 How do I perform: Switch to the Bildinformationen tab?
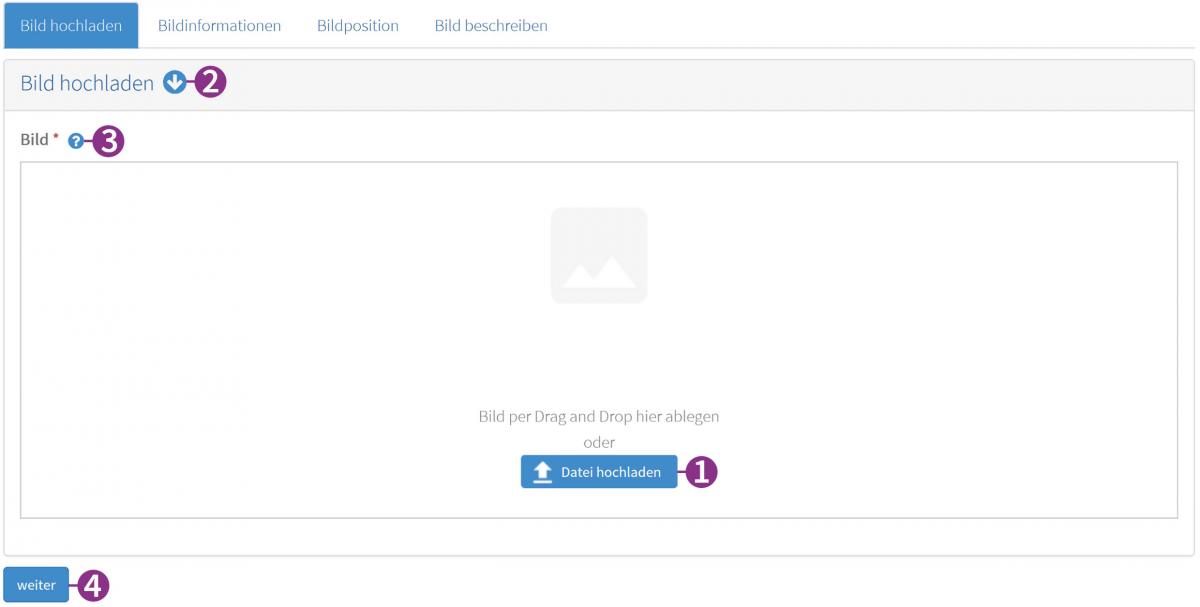point(219,25)
